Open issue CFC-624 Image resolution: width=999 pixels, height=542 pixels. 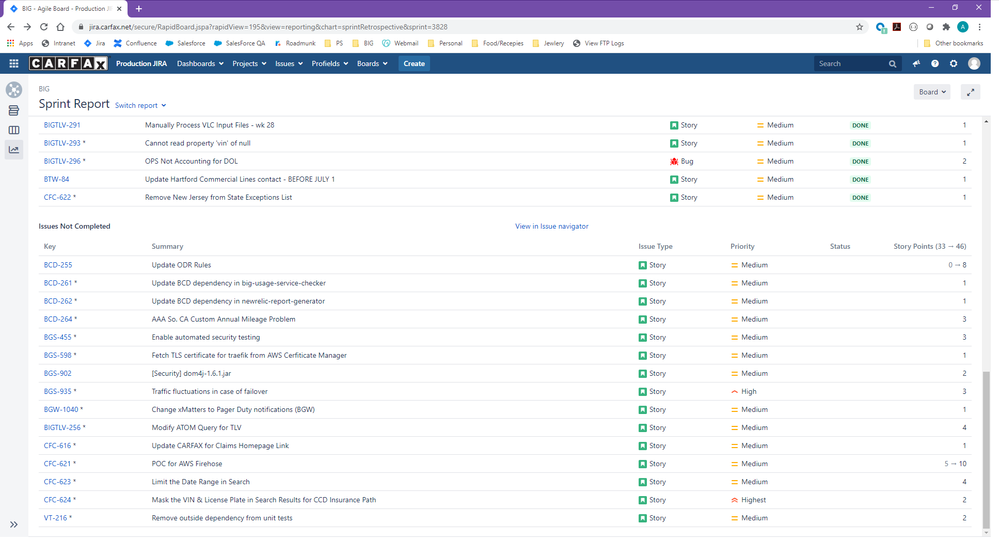point(57,501)
